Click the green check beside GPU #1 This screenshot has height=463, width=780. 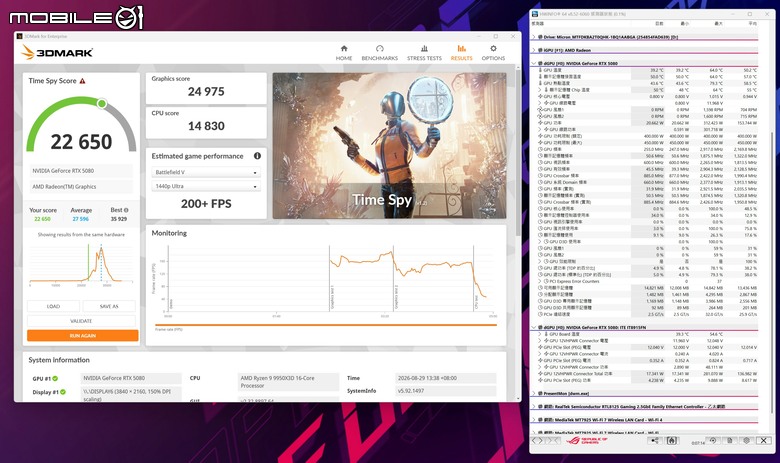pyautogui.click(x=55, y=378)
